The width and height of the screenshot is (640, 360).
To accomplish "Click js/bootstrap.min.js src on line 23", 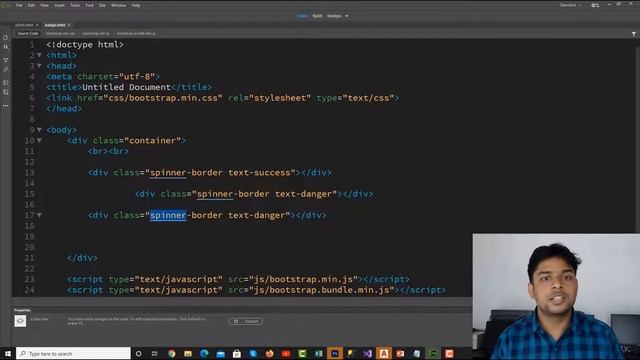I will [x=303, y=279].
